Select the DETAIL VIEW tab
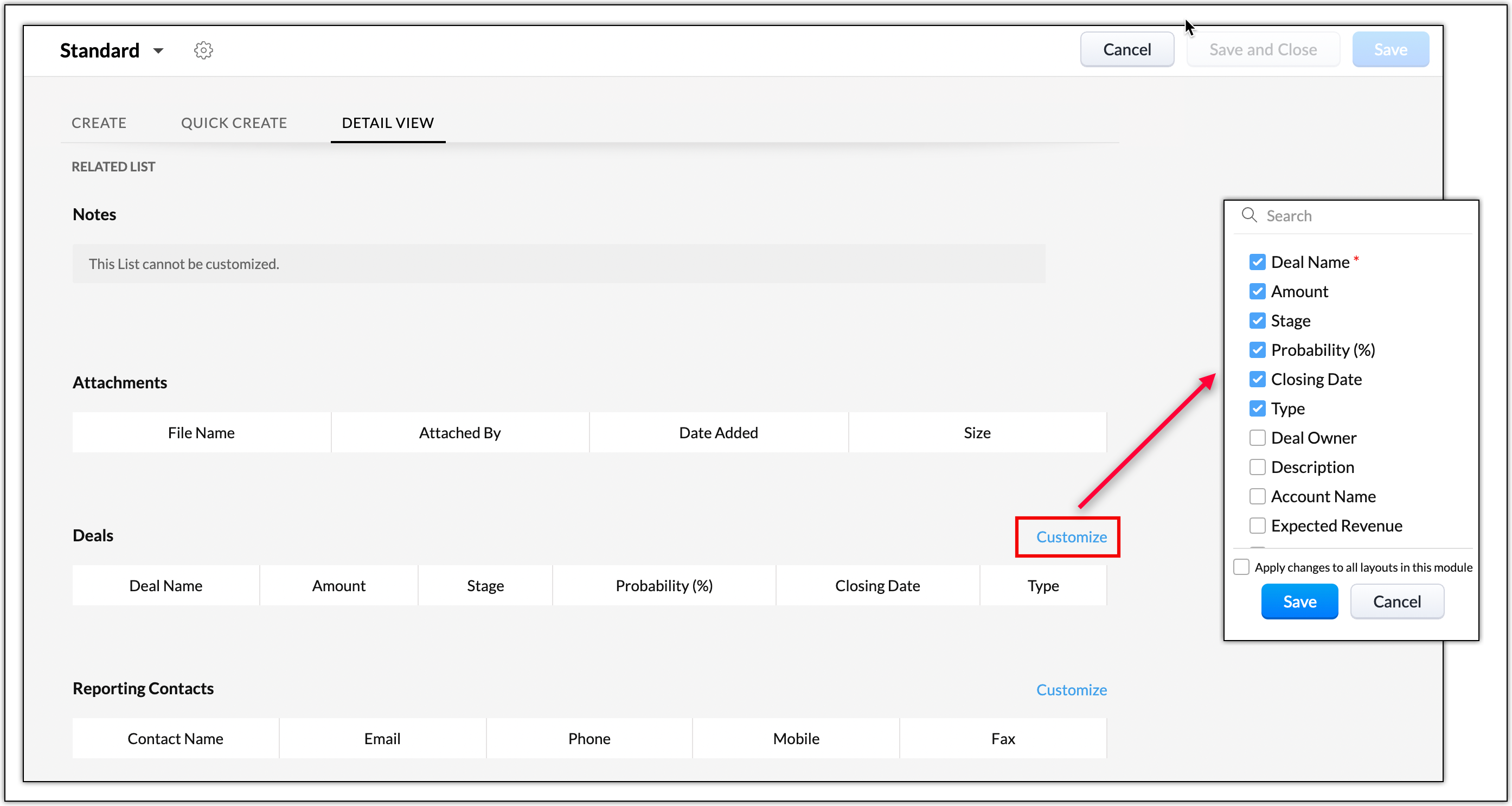Image resolution: width=1512 pixels, height=806 pixels. [387, 123]
